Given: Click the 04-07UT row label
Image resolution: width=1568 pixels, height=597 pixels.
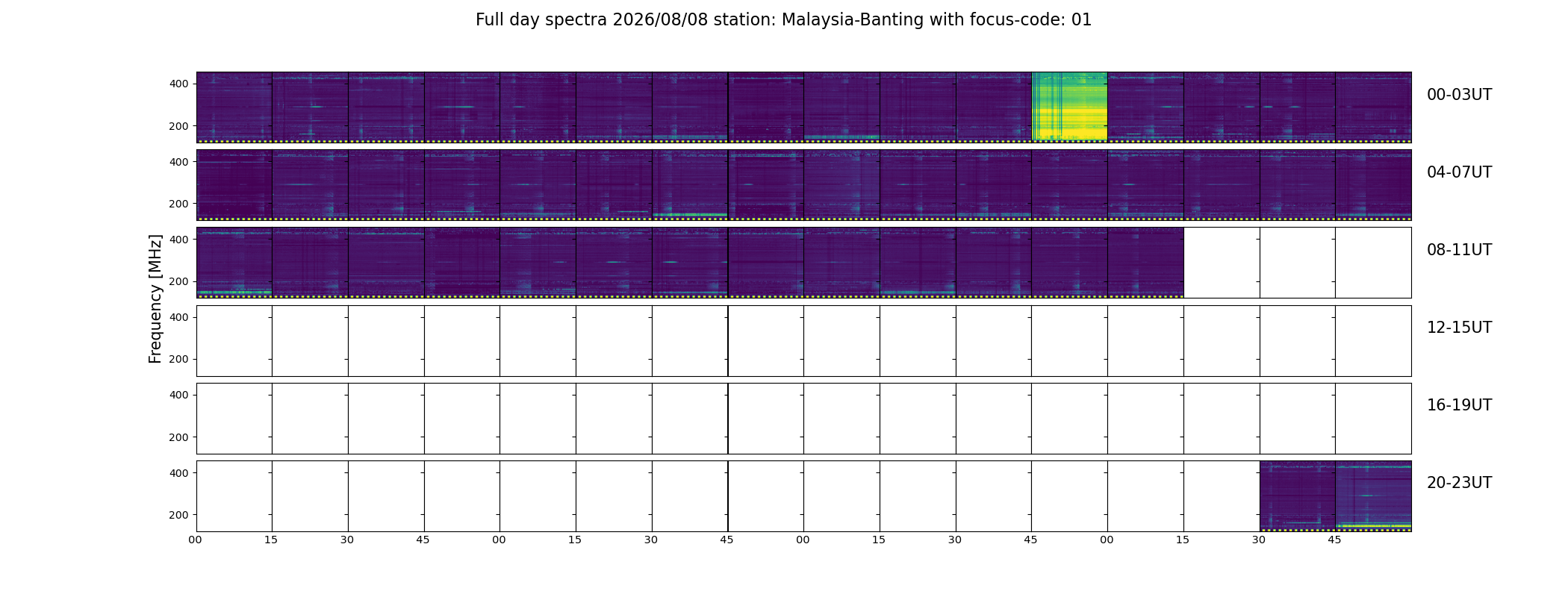Looking at the screenshot, I should tap(1459, 172).
